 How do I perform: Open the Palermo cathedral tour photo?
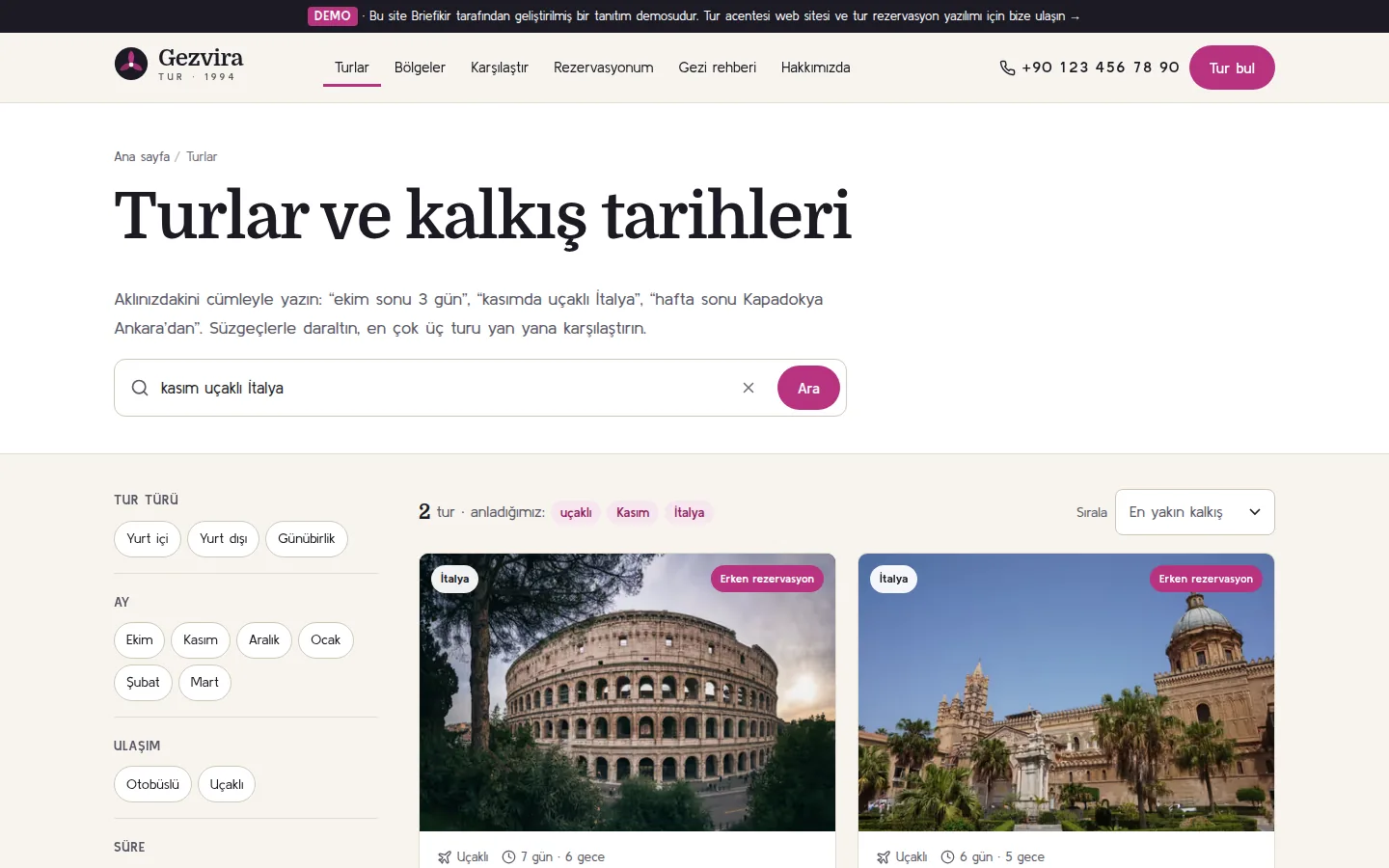pyautogui.click(x=1066, y=692)
